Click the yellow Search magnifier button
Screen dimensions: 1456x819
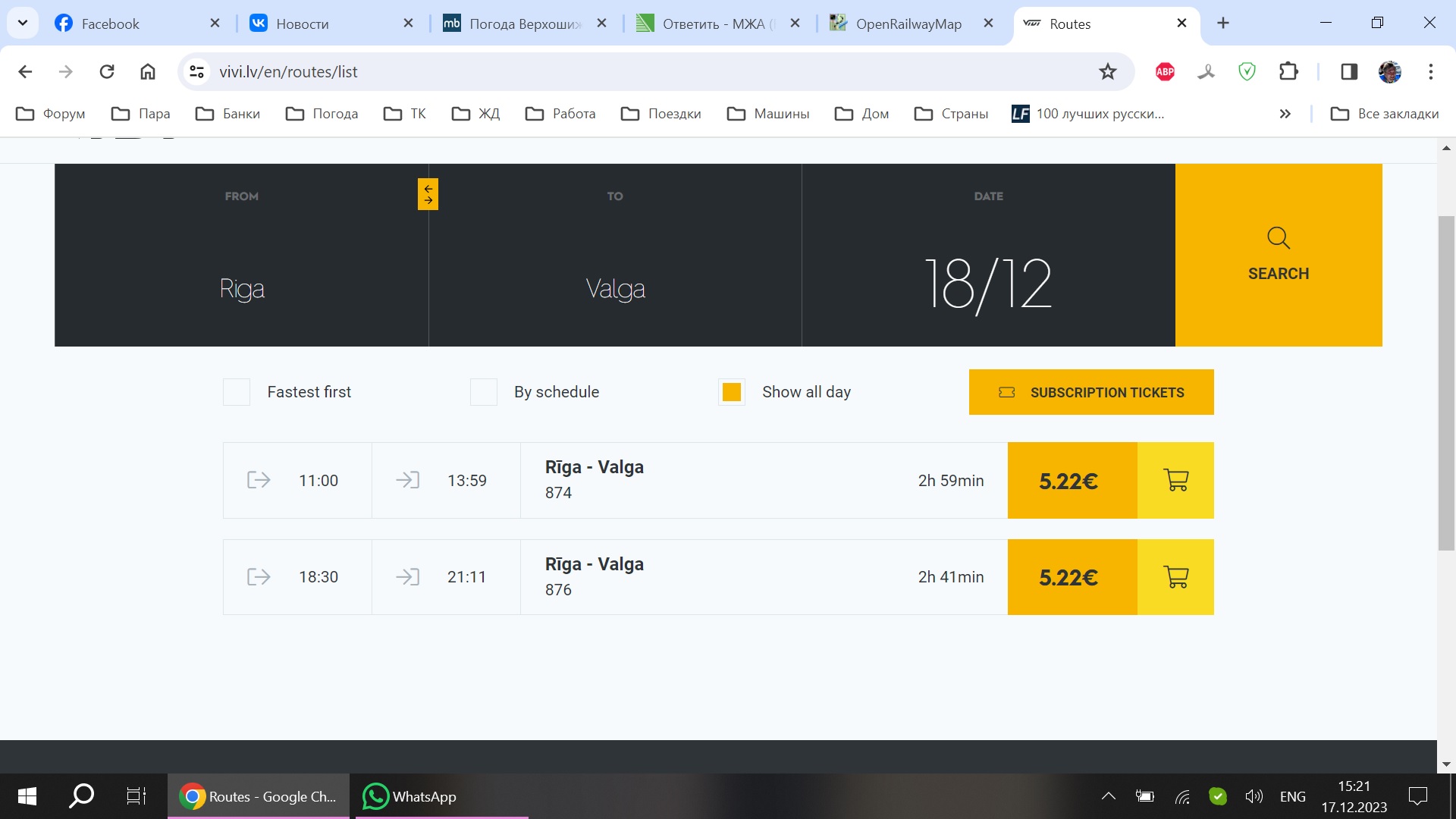(x=1278, y=255)
